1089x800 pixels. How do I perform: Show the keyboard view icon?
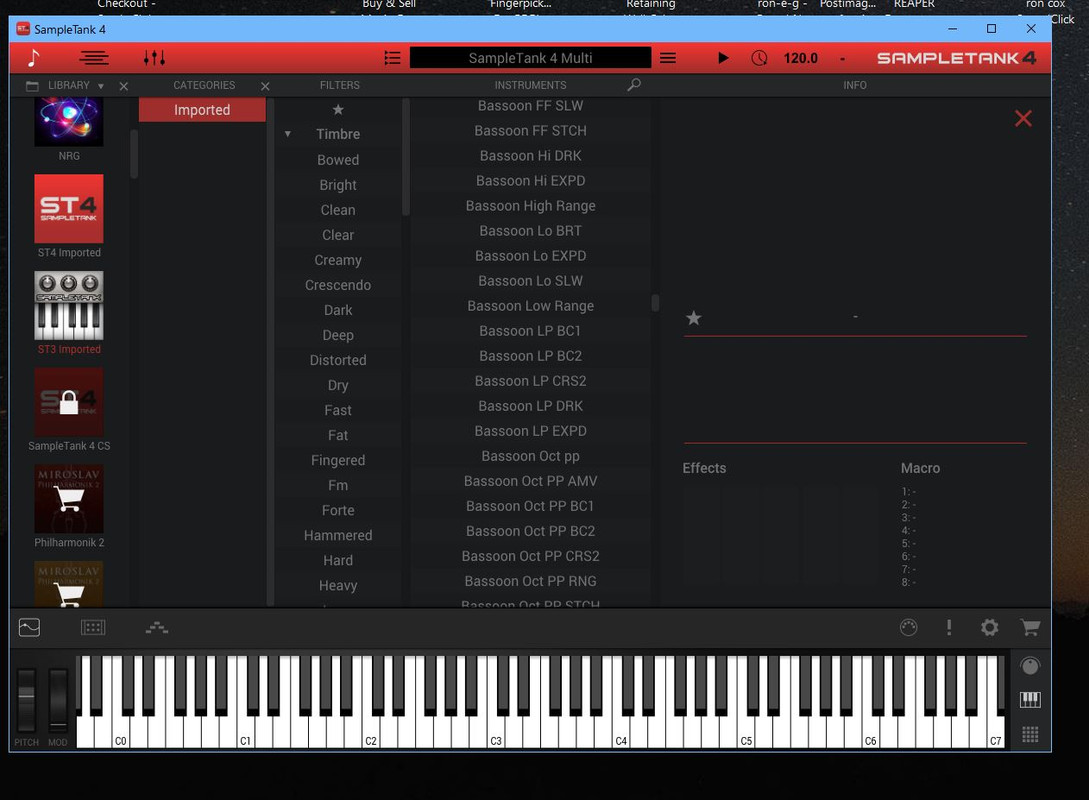click(x=1030, y=700)
